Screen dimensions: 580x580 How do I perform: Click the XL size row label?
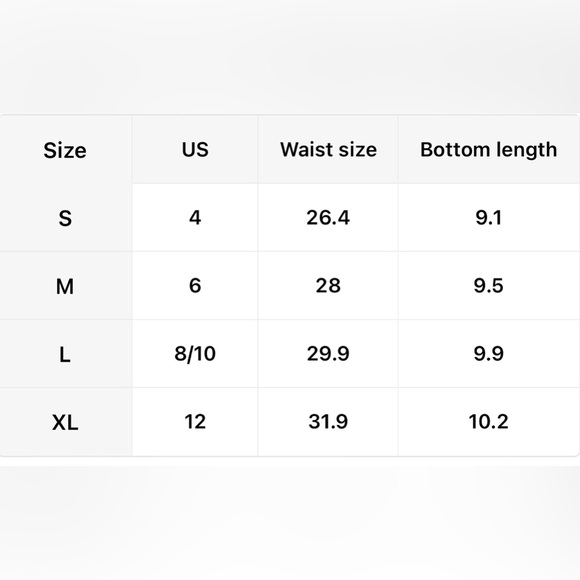point(65,422)
